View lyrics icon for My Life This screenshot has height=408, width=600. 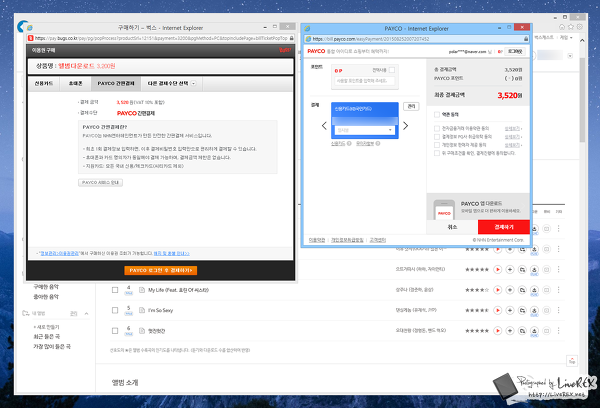click(142, 290)
